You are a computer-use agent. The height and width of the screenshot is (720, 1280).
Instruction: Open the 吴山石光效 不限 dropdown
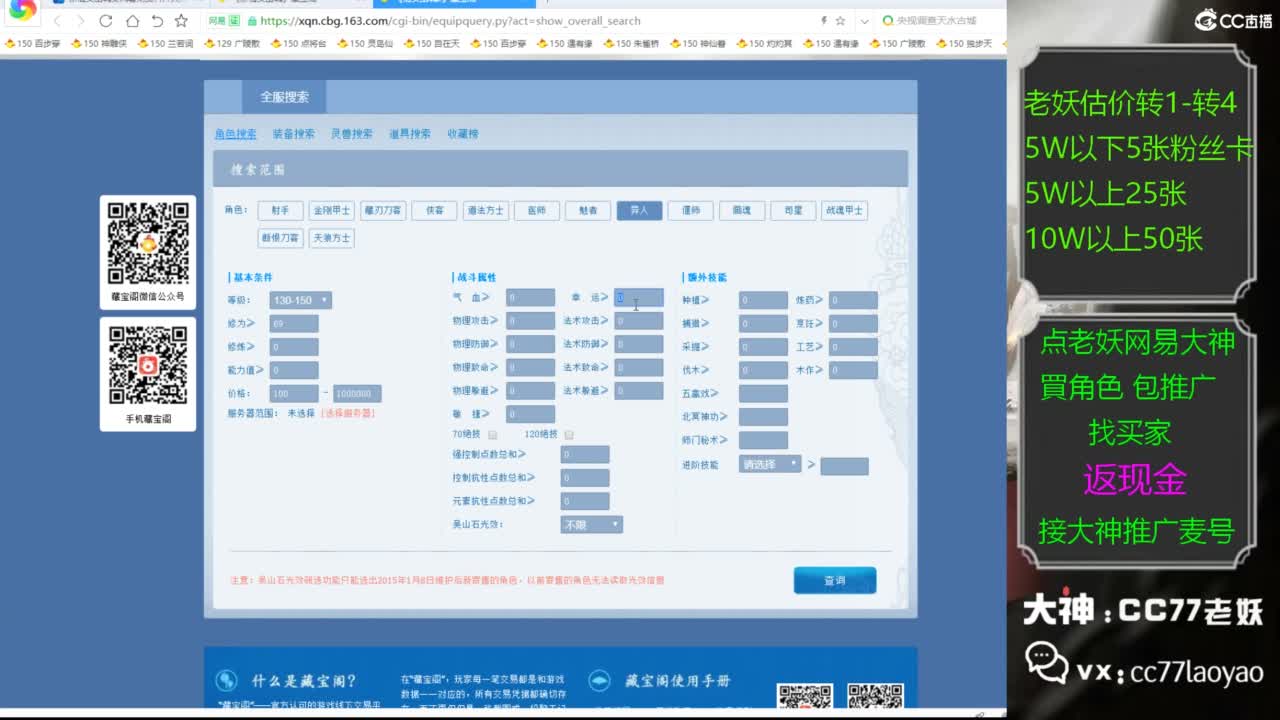coord(590,524)
